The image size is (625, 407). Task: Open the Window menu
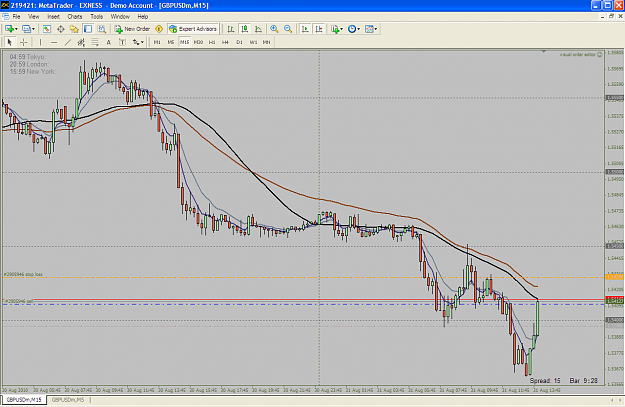click(120, 16)
